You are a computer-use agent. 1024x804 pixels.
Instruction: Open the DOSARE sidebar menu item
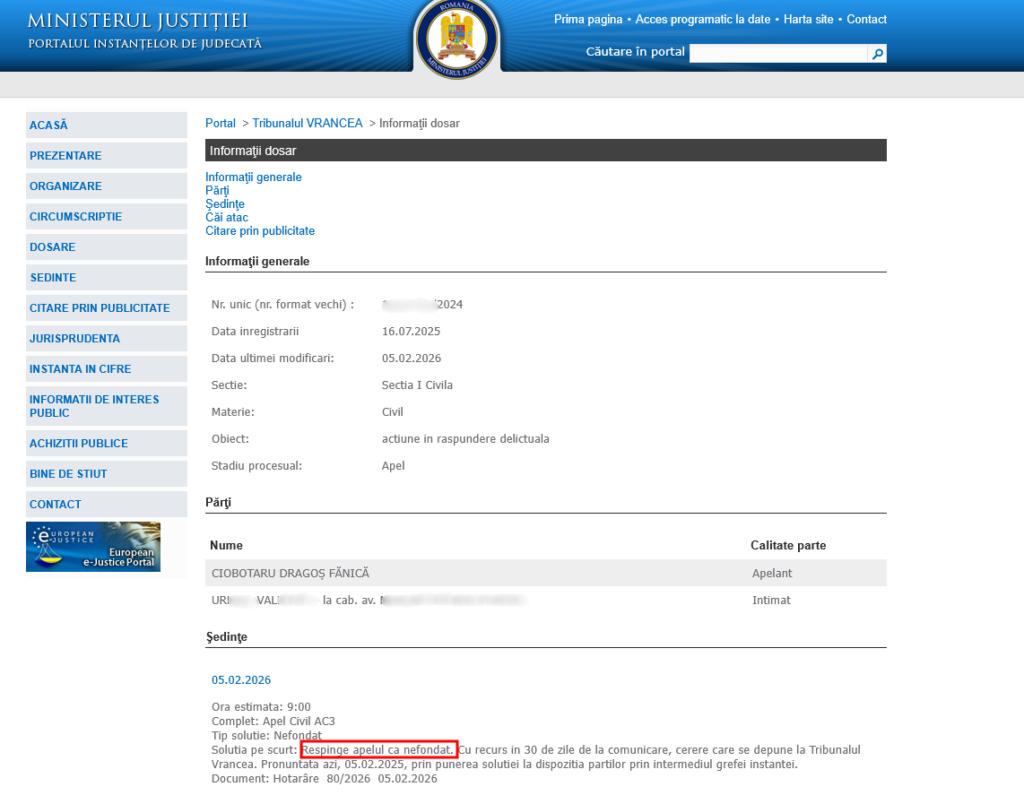(x=53, y=247)
